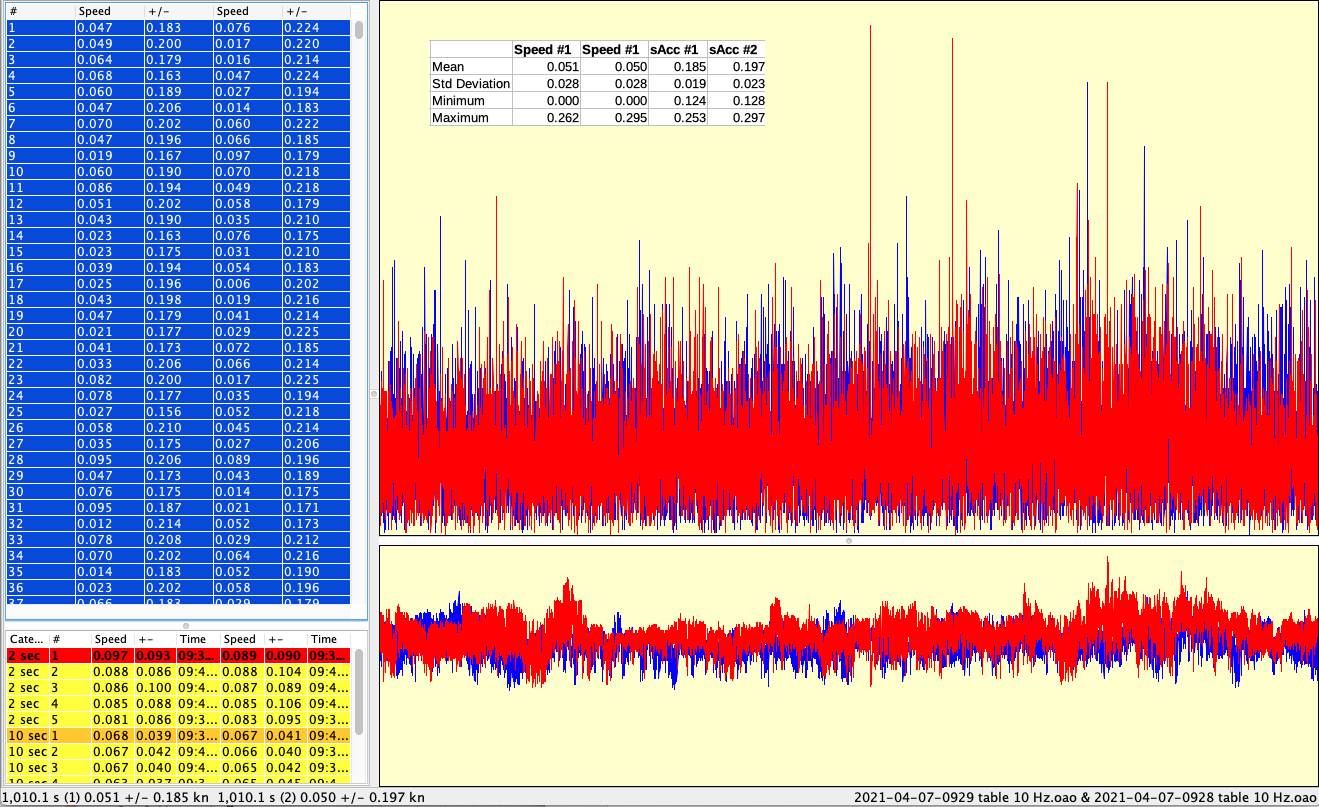Screen dimensions: 1319x807
Task: Select row 25 in the data points table
Action: (x=178, y=412)
